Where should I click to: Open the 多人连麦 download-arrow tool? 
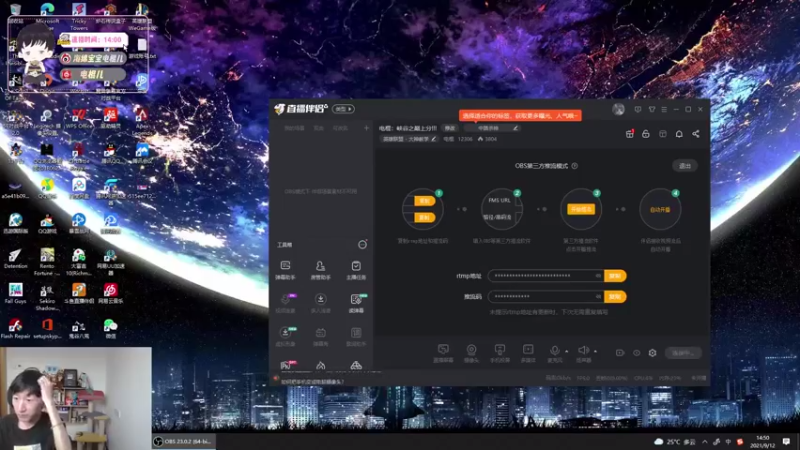point(320,303)
